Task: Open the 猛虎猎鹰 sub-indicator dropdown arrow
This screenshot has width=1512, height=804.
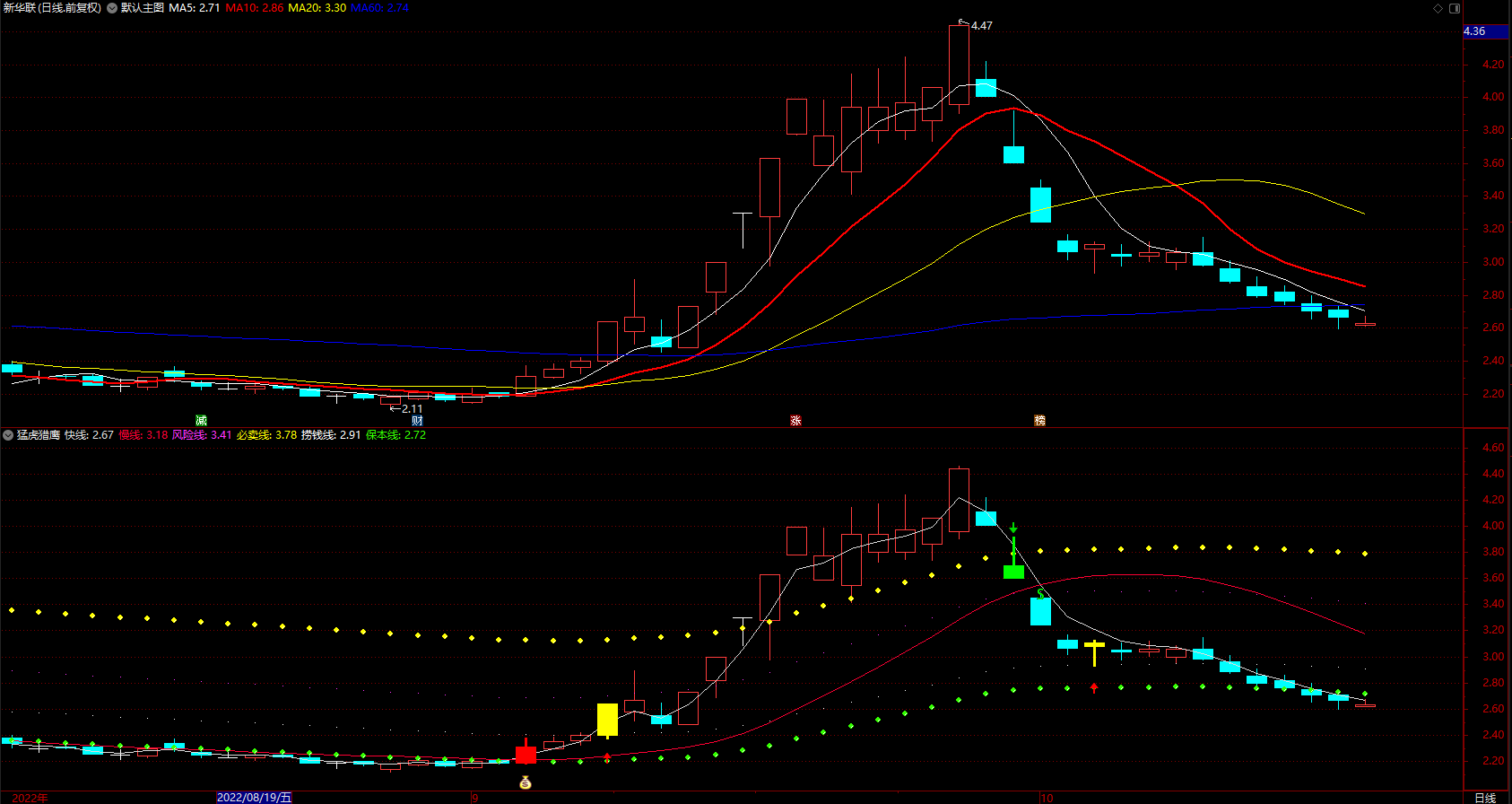Action: click(x=8, y=435)
